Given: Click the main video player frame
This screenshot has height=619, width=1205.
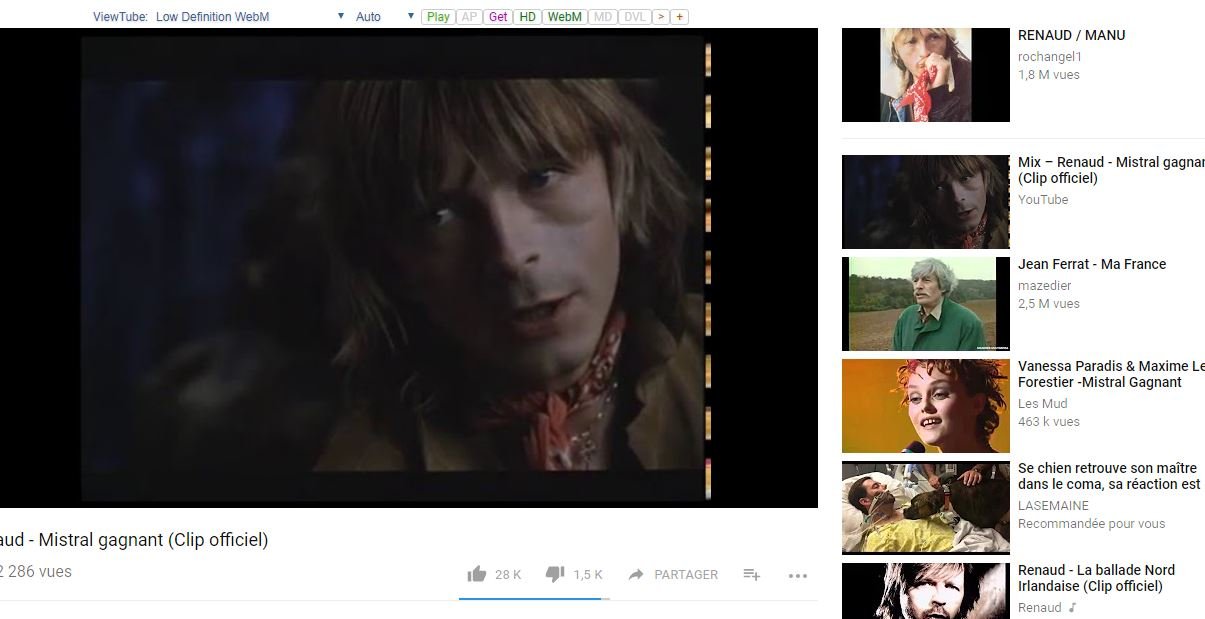Looking at the screenshot, I should click(409, 267).
